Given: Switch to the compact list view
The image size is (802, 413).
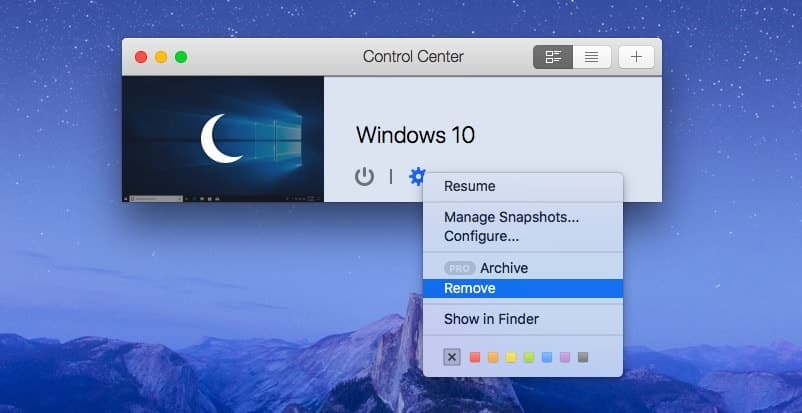Looking at the screenshot, I should click(x=592, y=57).
